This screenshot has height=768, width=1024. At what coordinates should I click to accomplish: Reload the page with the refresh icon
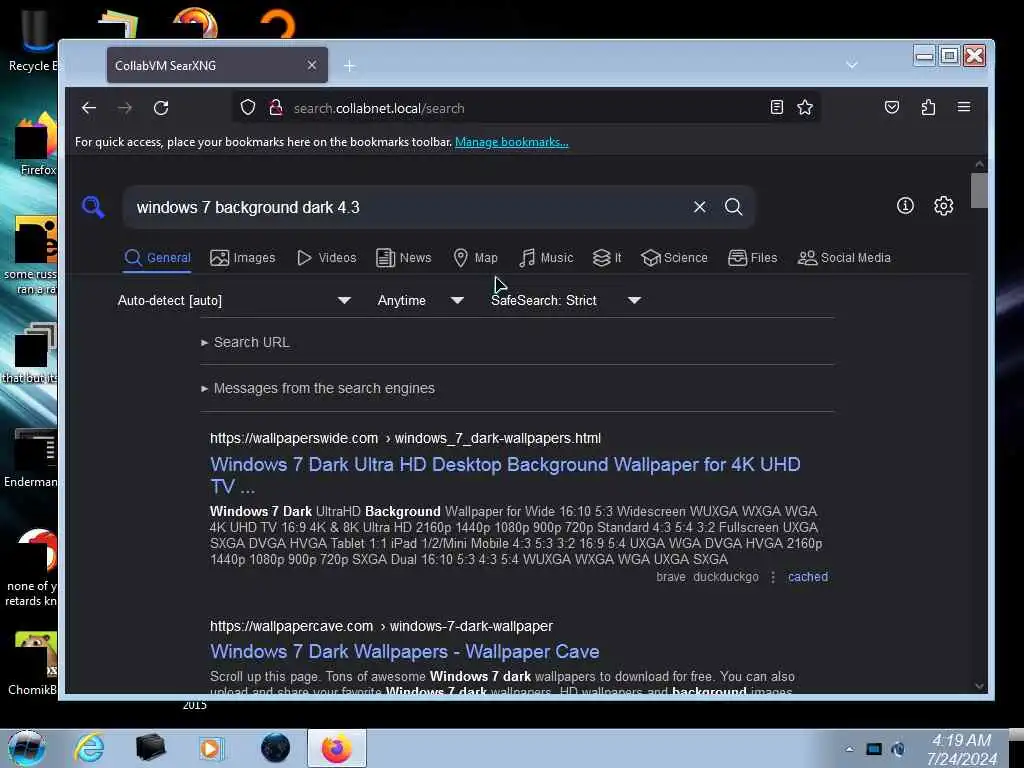coord(161,108)
